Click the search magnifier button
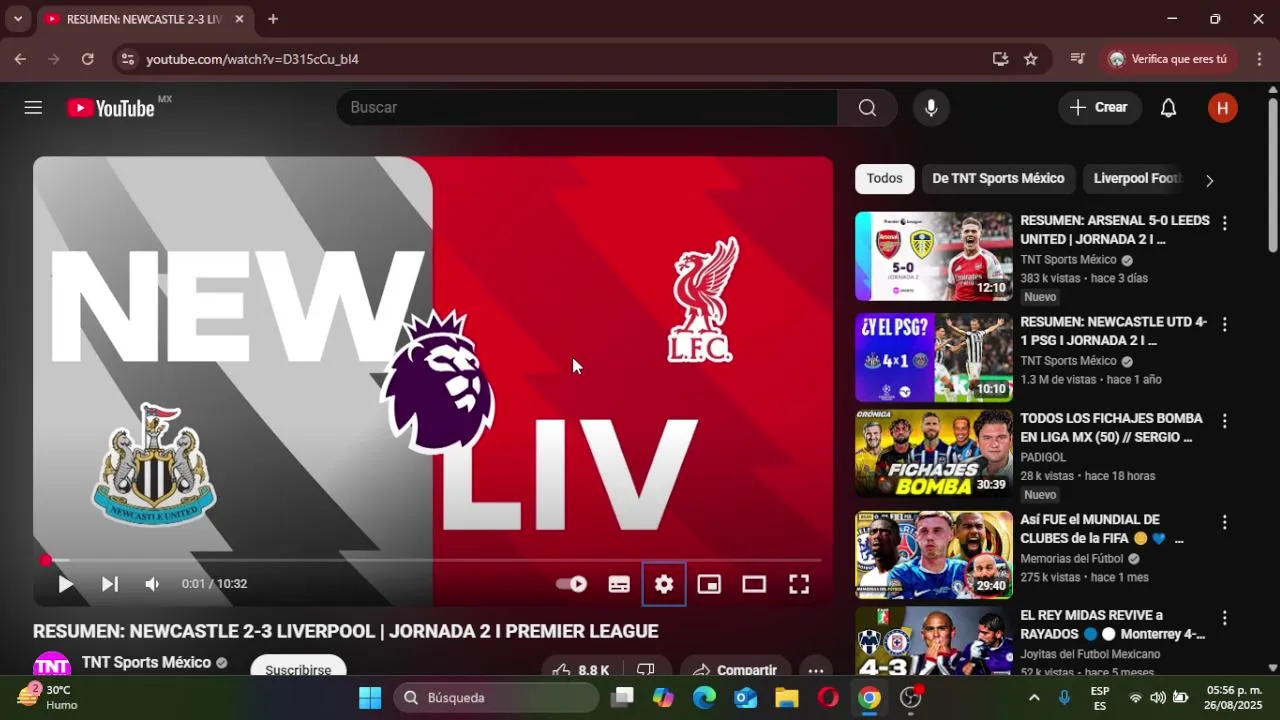Image resolution: width=1280 pixels, height=720 pixels. [867, 108]
